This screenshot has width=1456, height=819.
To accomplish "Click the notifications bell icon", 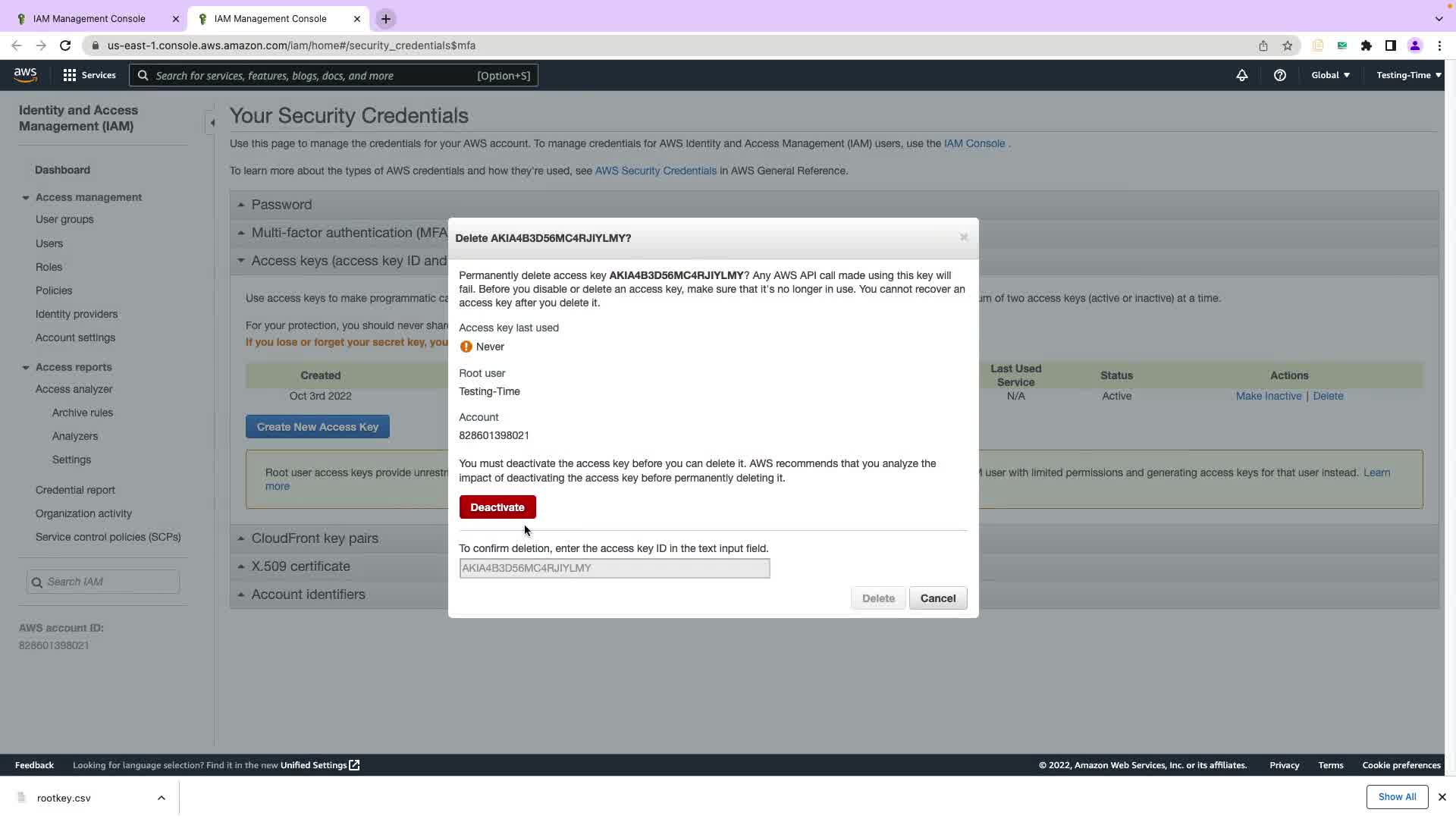I will coord(1241,75).
